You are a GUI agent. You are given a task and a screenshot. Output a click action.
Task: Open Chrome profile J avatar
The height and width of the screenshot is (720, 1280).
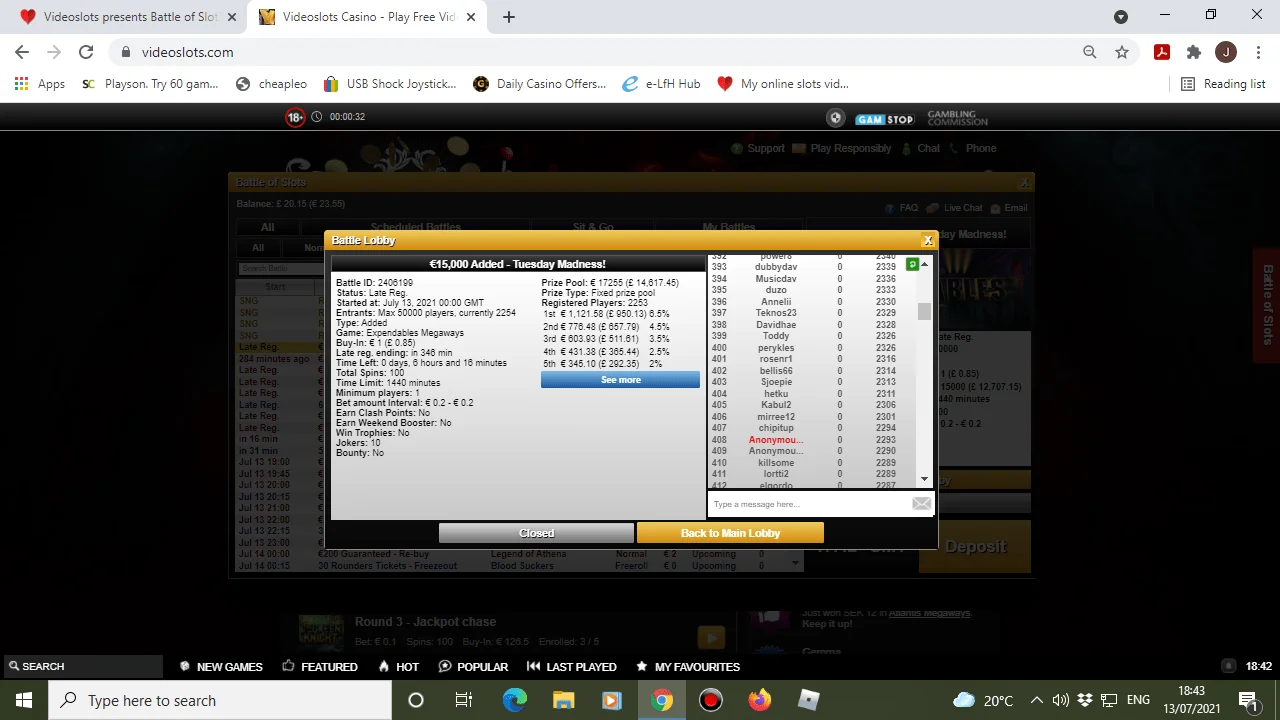(x=1226, y=52)
